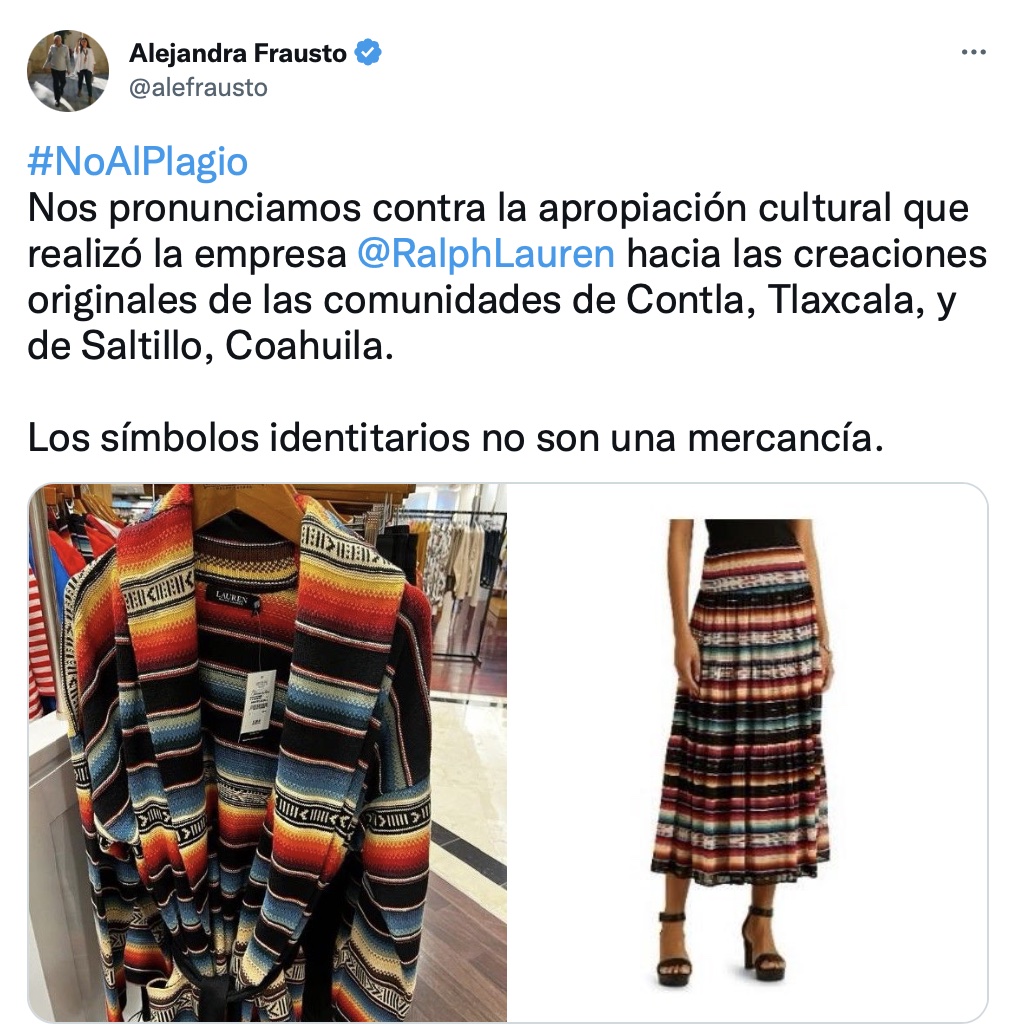Image resolution: width=1016 pixels, height=1026 pixels.
Task: Follow the @RalphLauren mention link
Action: pyautogui.click(x=485, y=254)
